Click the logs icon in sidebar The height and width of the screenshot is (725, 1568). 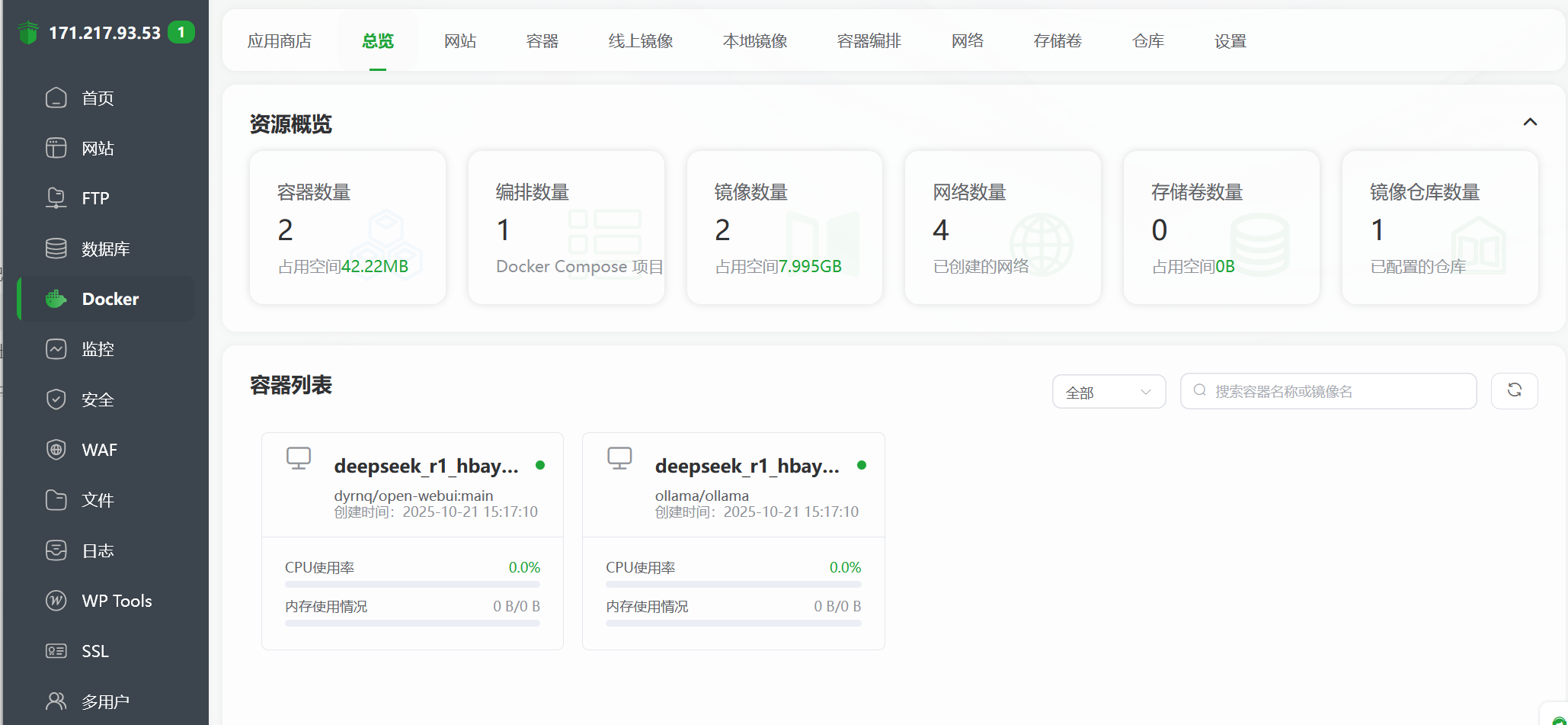[x=56, y=550]
